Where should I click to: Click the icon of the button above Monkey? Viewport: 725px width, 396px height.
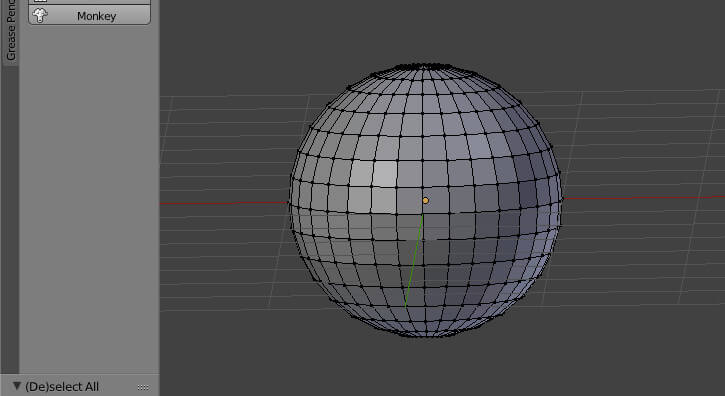(40, 1)
